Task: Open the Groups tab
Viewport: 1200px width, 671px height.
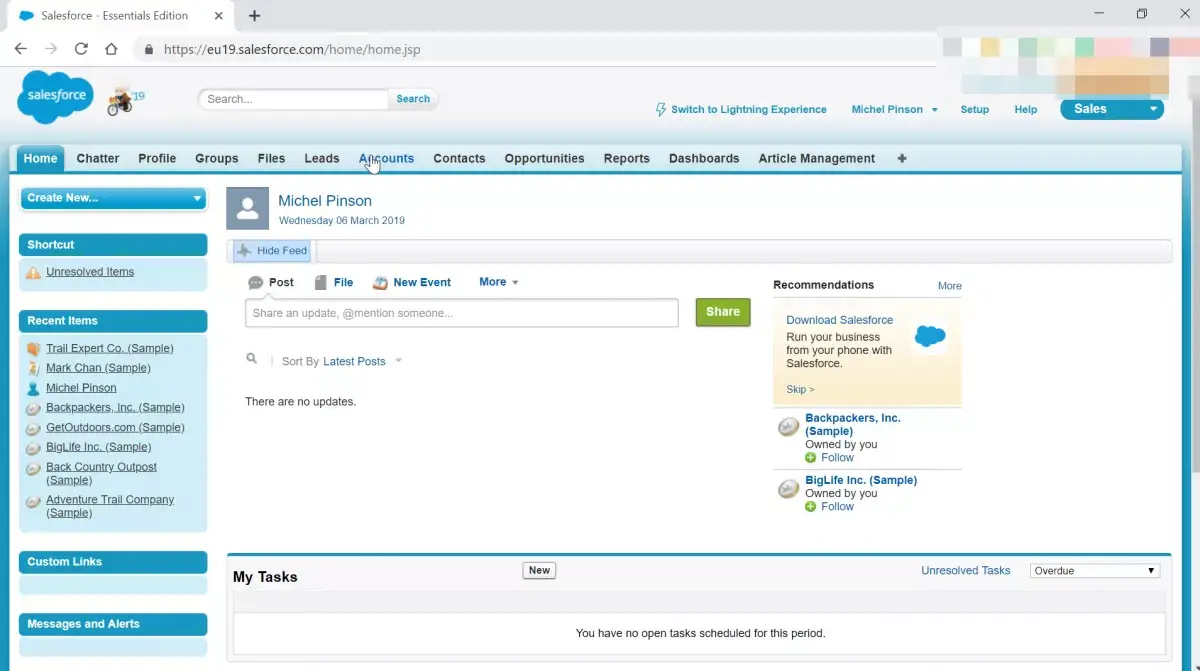Action: tap(217, 158)
